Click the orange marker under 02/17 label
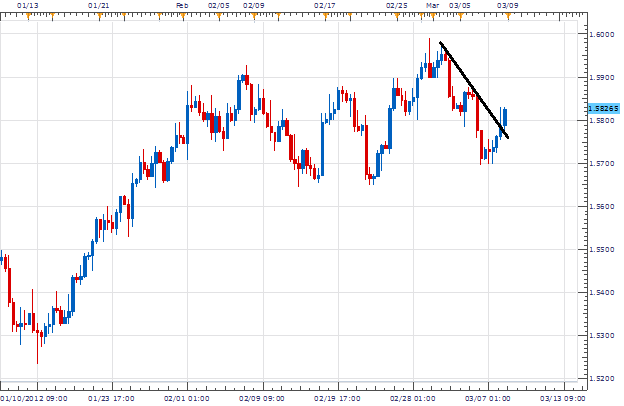Image resolution: width=624 pixels, height=406 pixels. coord(326,16)
